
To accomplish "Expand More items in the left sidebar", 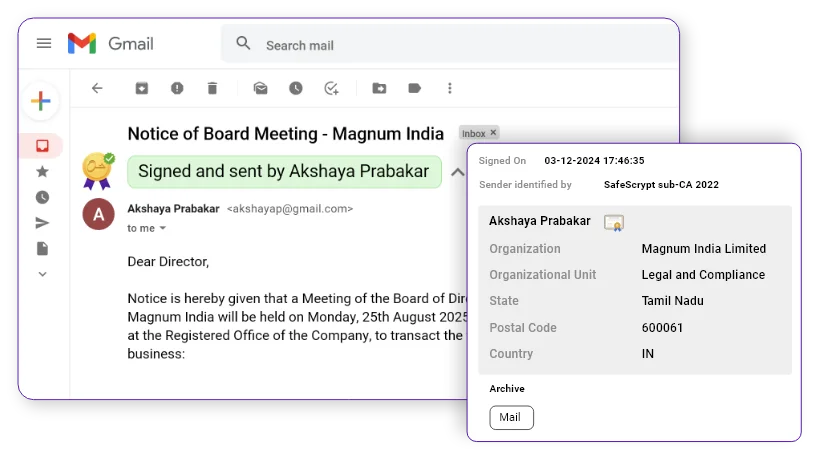I will tap(42, 274).
